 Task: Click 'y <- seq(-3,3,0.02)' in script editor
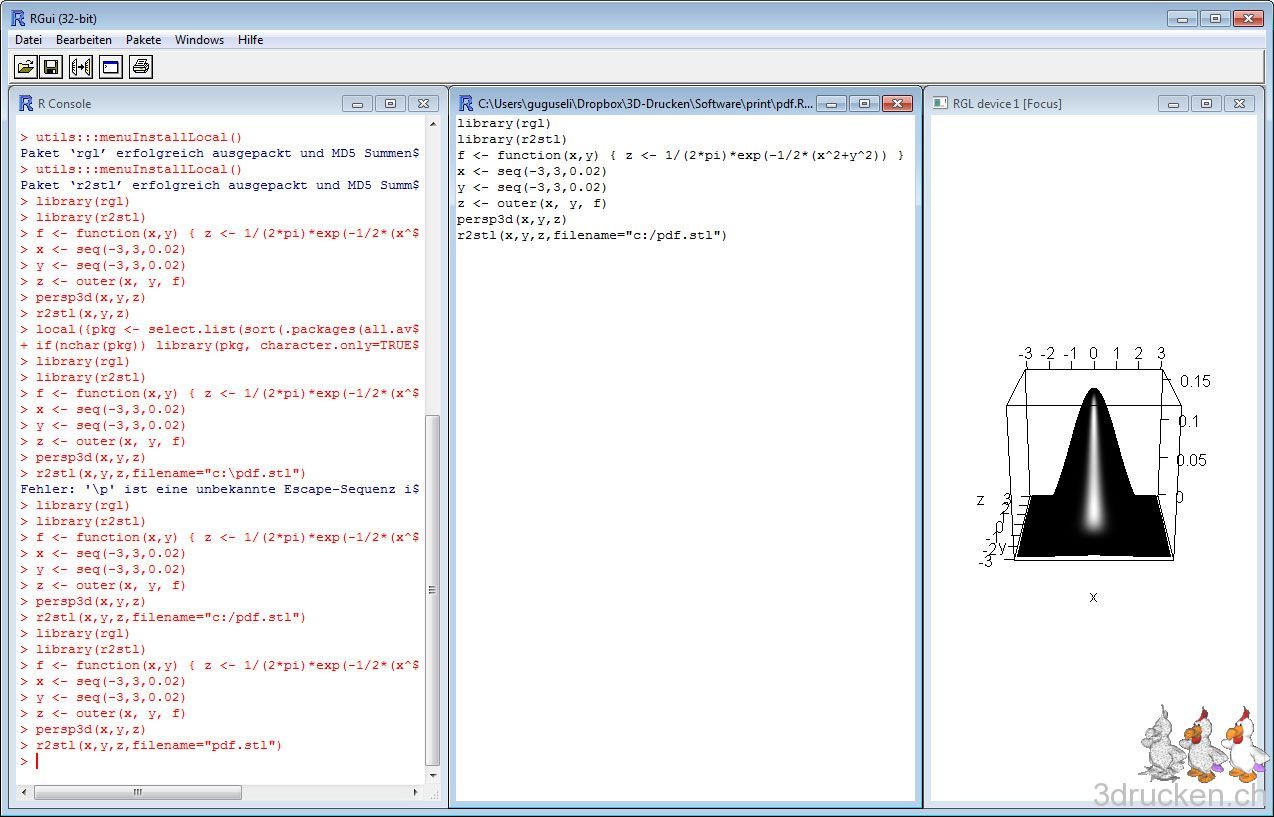coord(532,187)
